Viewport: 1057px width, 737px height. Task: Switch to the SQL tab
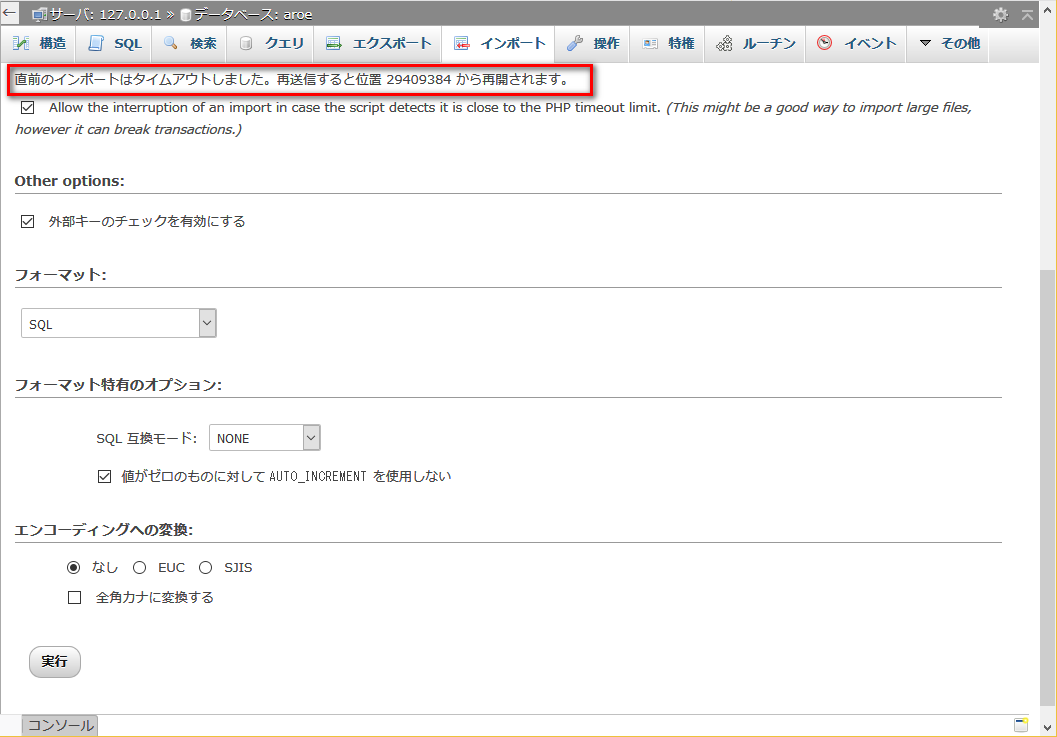(115, 44)
